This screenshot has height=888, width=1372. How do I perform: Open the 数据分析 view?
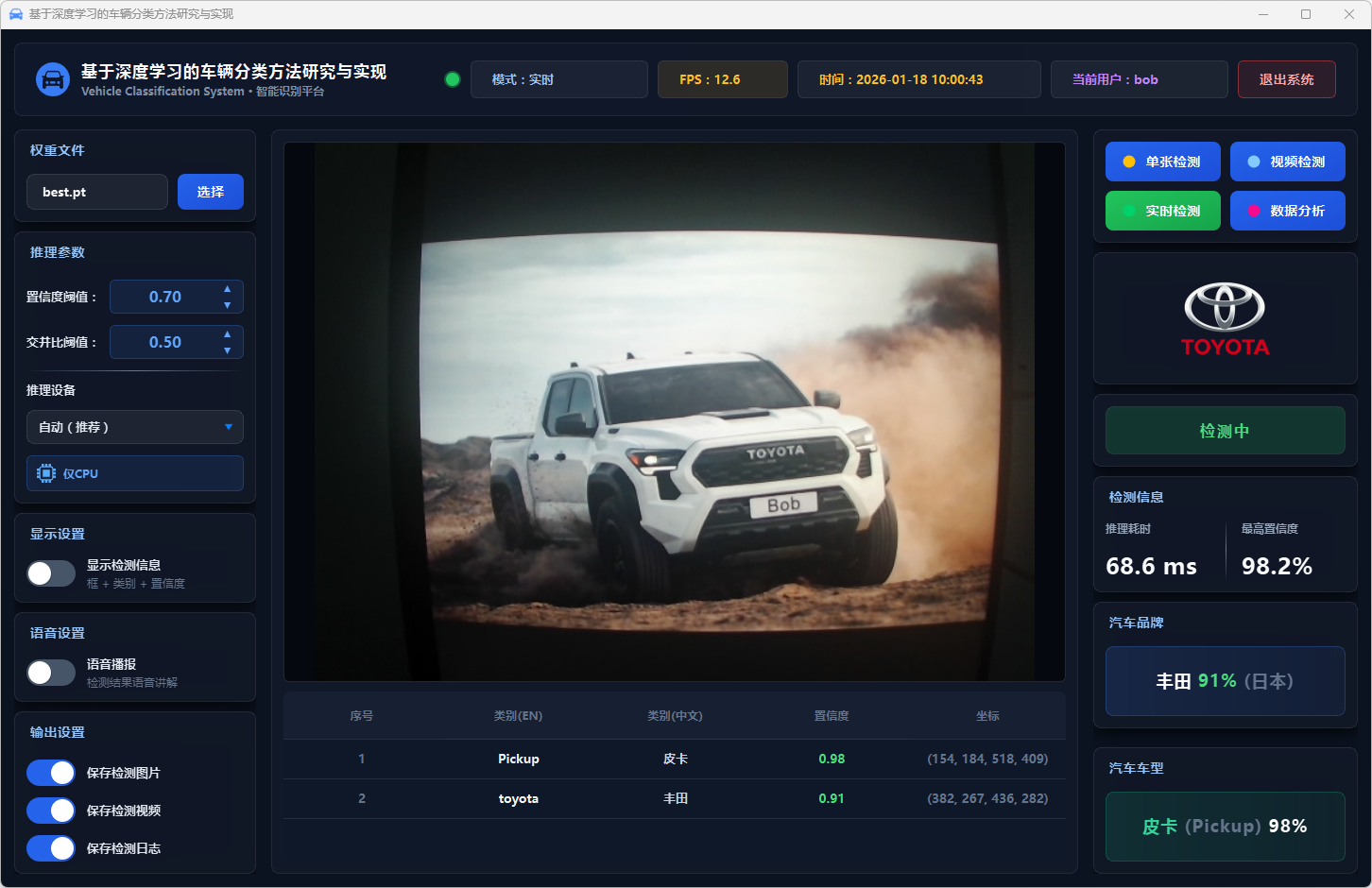(1288, 211)
